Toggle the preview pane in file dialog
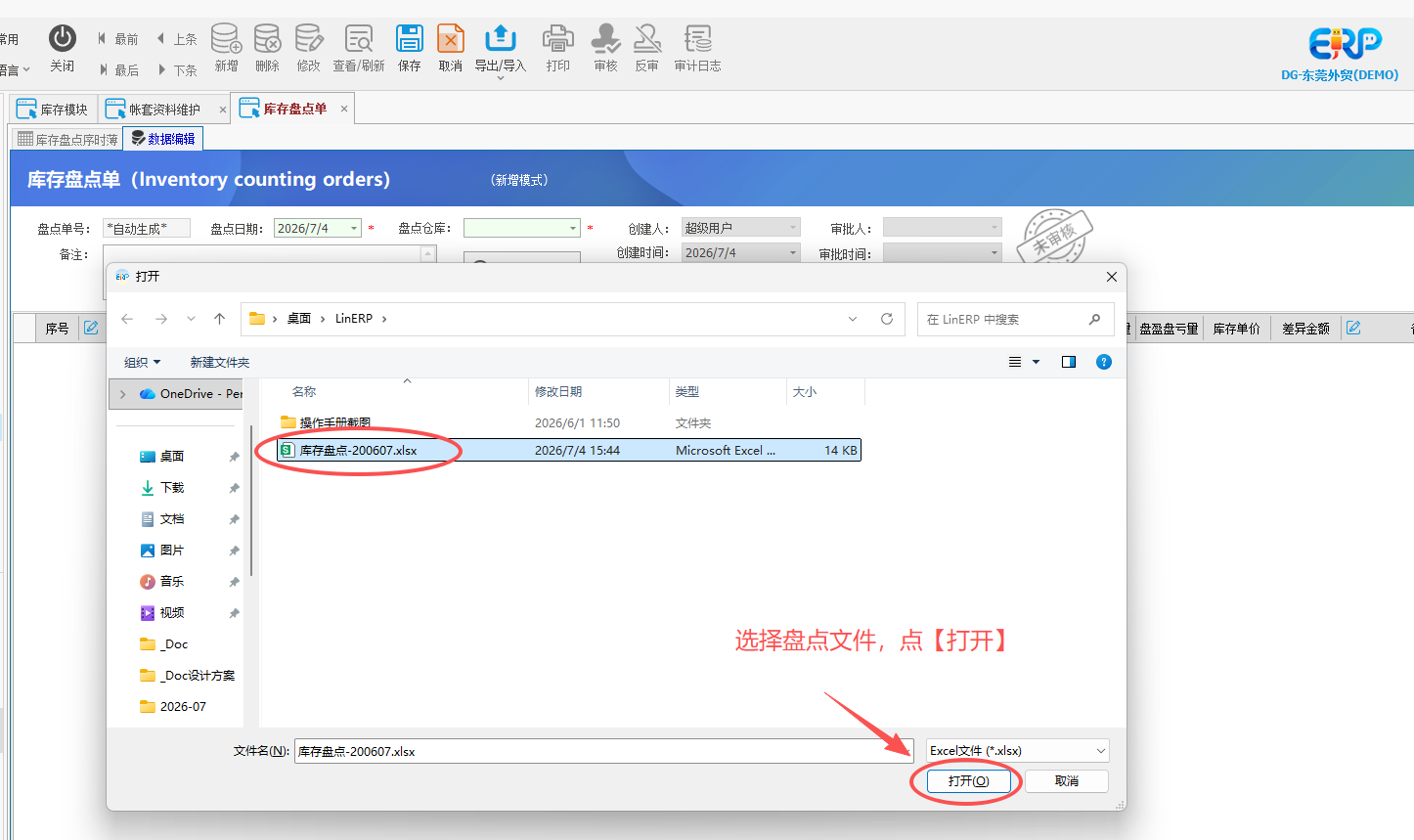The height and width of the screenshot is (840, 1414). [1069, 362]
